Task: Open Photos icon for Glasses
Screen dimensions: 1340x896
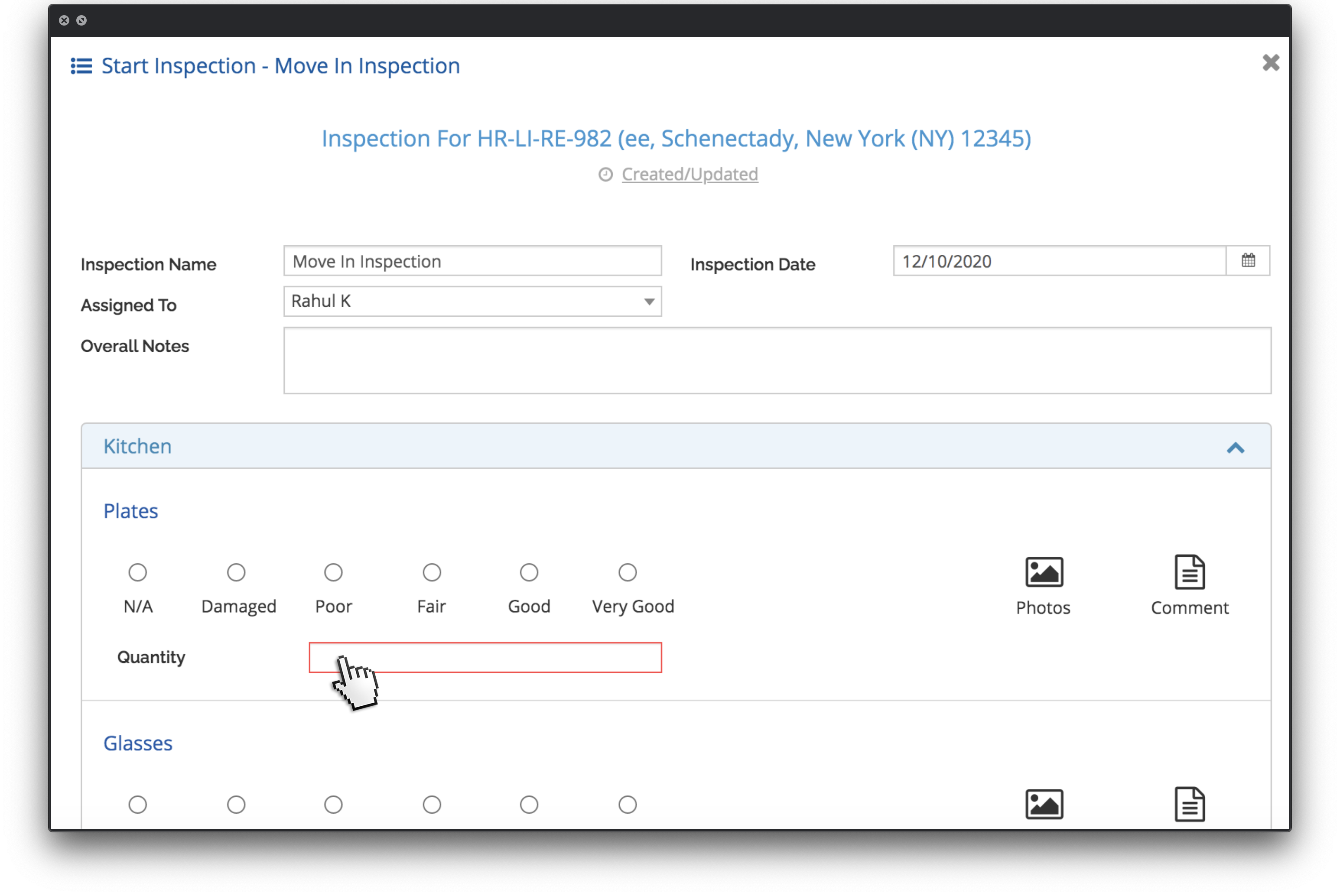Action: click(1044, 804)
